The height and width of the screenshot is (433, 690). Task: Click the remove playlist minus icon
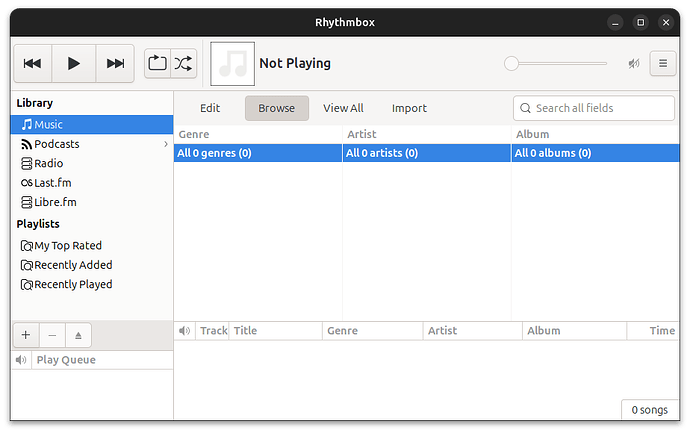[x=53, y=335]
